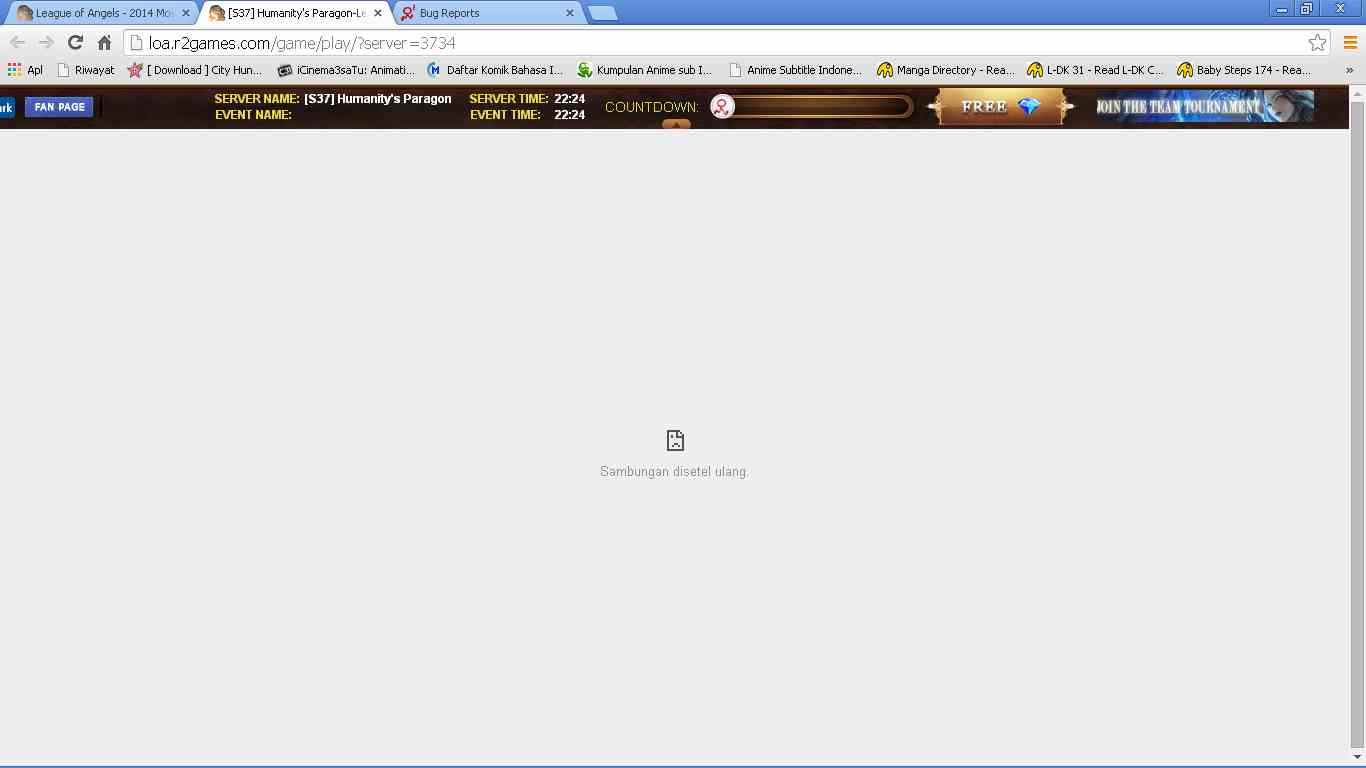Image resolution: width=1366 pixels, height=768 pixels.
Task: Close the Bug Reports tab
Action: [570, 13]
